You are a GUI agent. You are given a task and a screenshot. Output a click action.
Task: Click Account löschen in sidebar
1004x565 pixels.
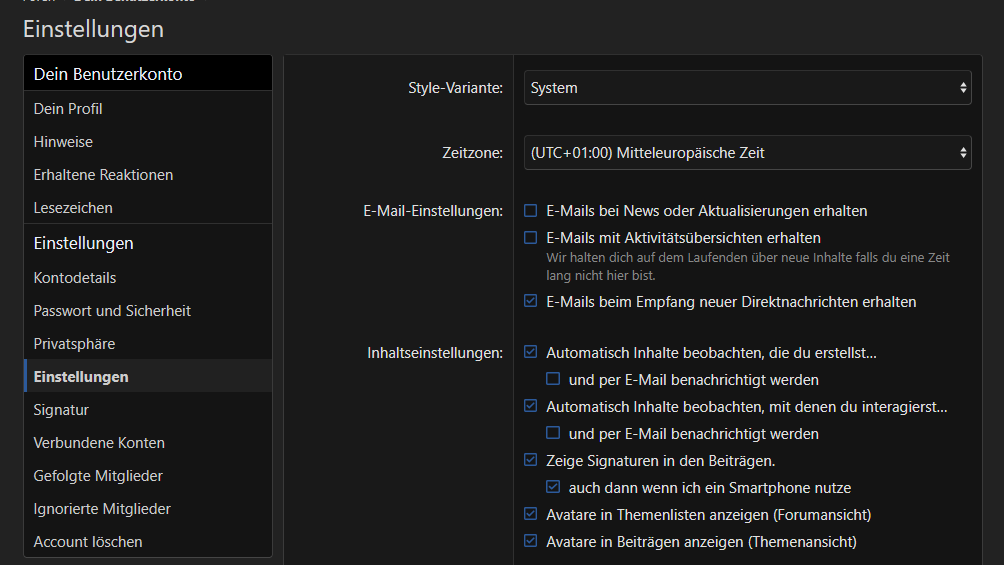(88, 542)
